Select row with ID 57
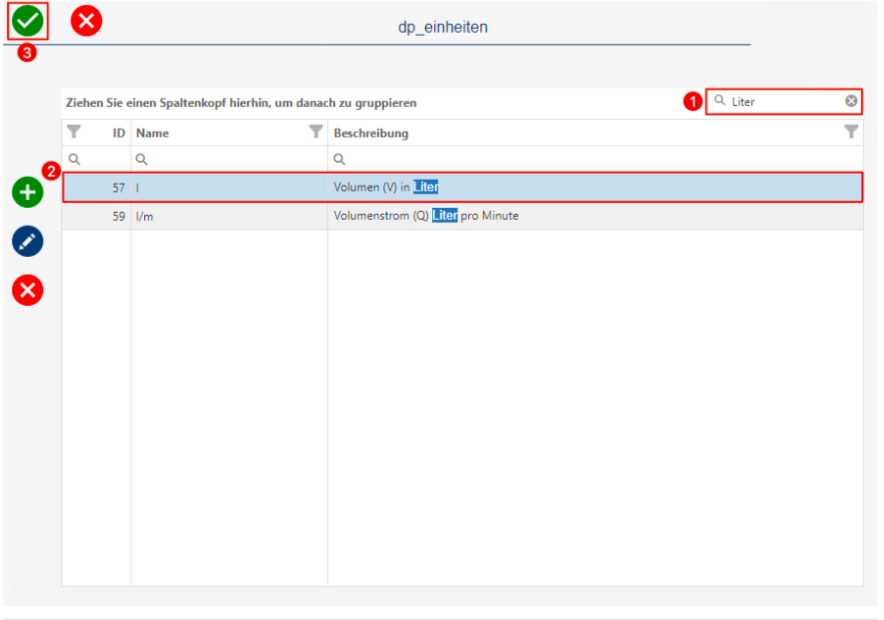 [x=462, y=187]
